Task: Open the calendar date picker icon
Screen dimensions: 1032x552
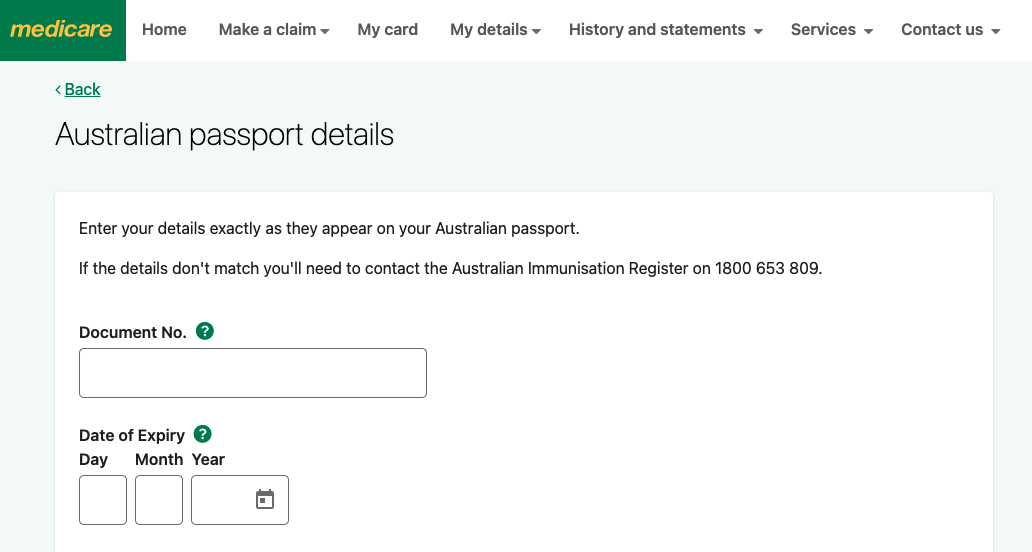Action: pos(265,499)
